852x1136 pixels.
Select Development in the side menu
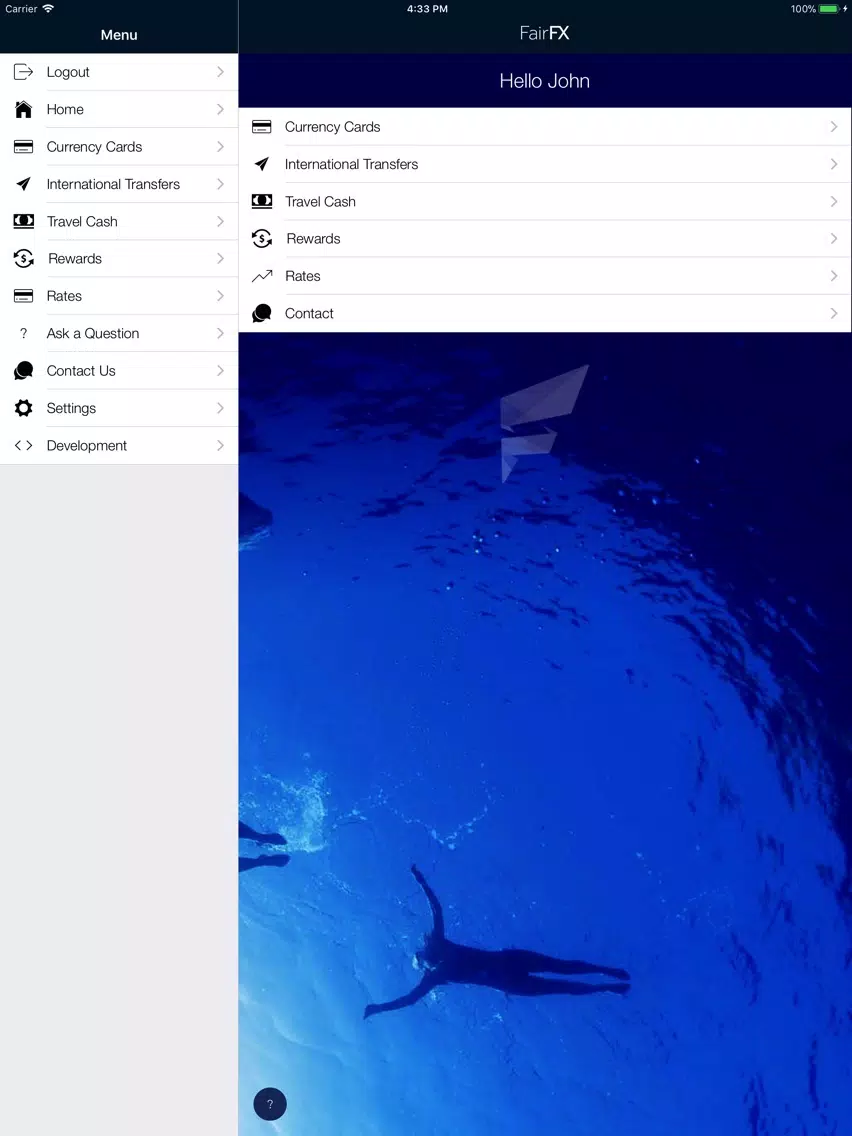tap(119, 446)
